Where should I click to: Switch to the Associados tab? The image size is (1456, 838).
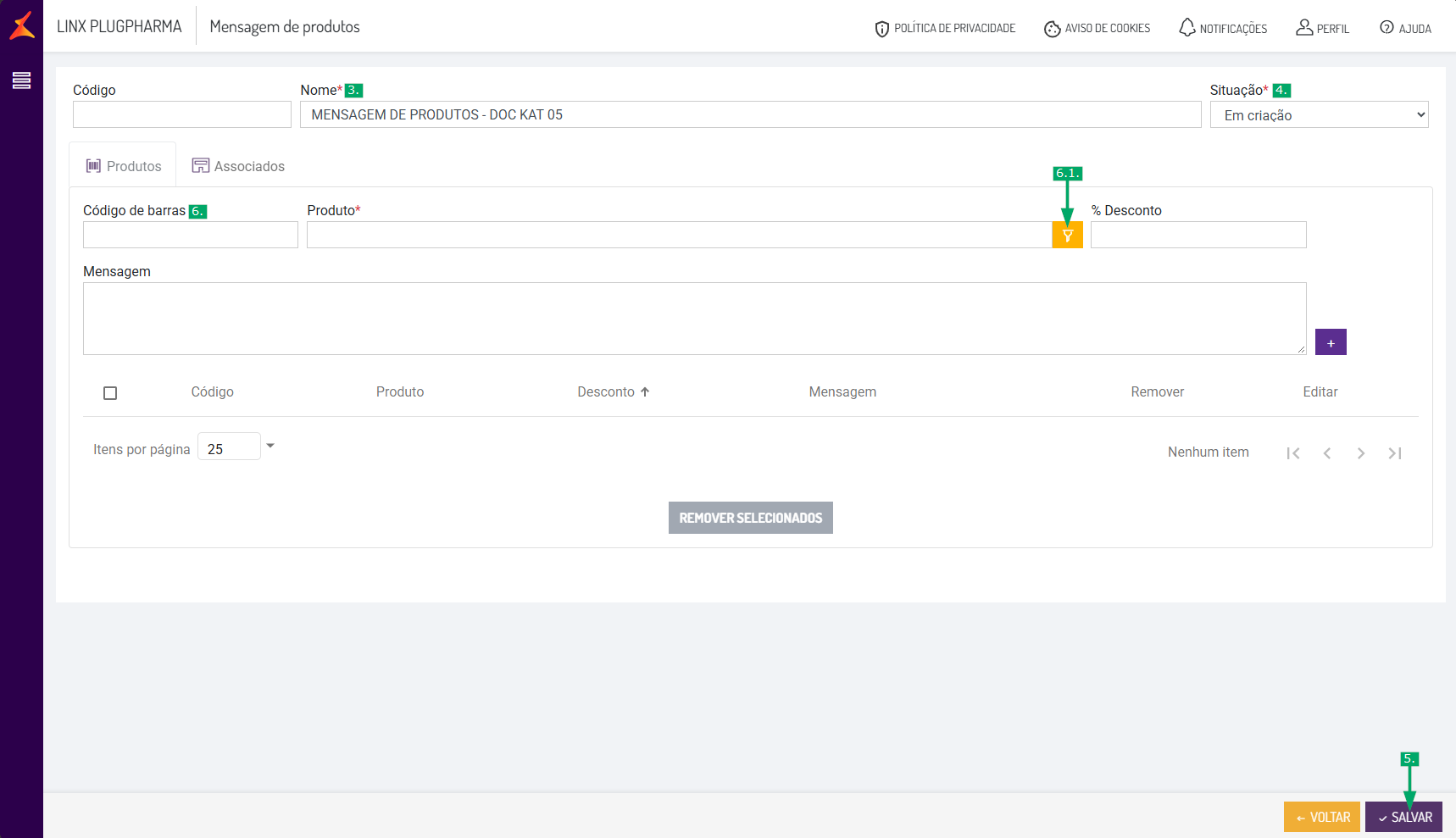238,166
